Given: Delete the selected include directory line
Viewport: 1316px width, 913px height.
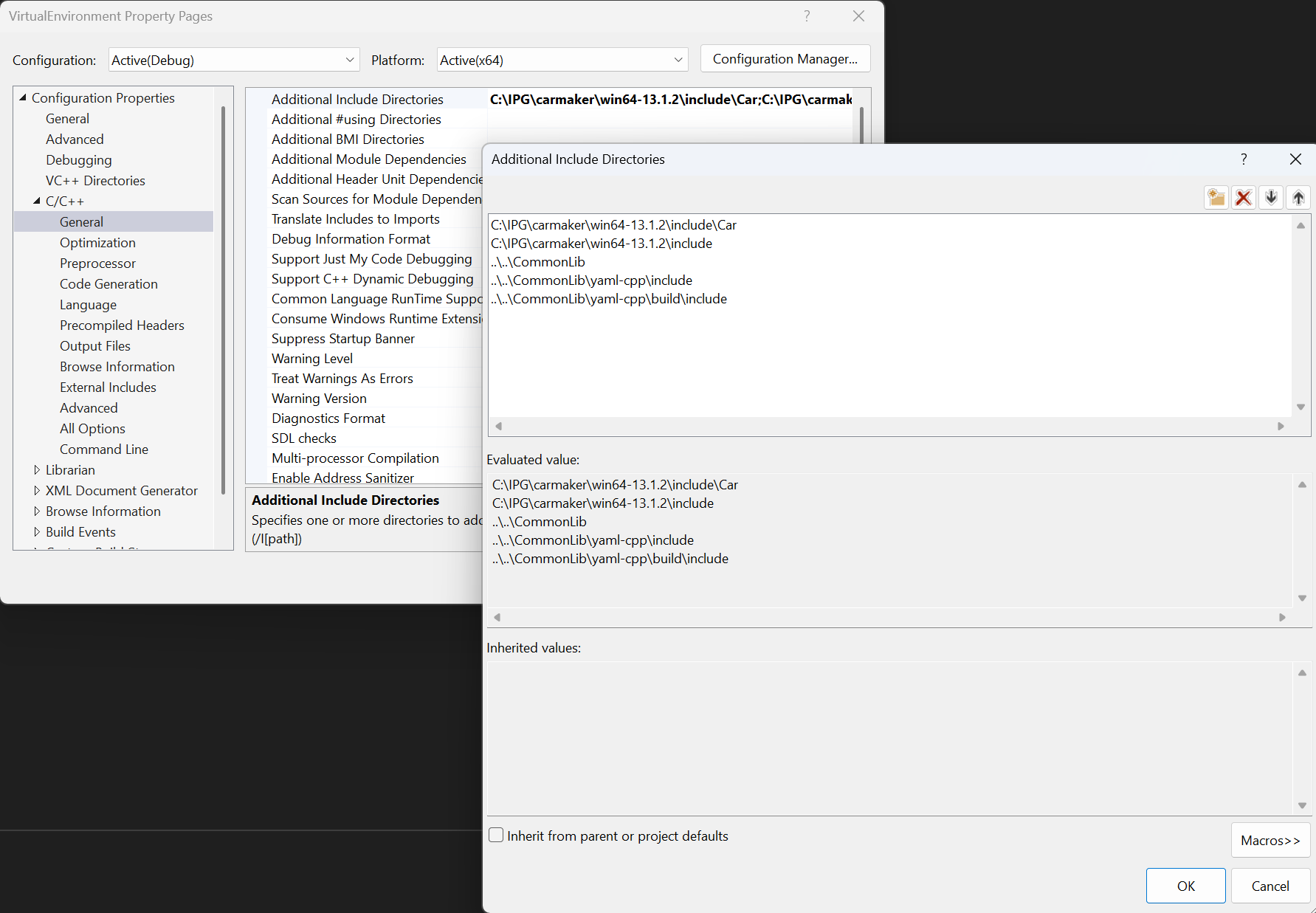Looking at the screenshot, I should coord(1244,198).
